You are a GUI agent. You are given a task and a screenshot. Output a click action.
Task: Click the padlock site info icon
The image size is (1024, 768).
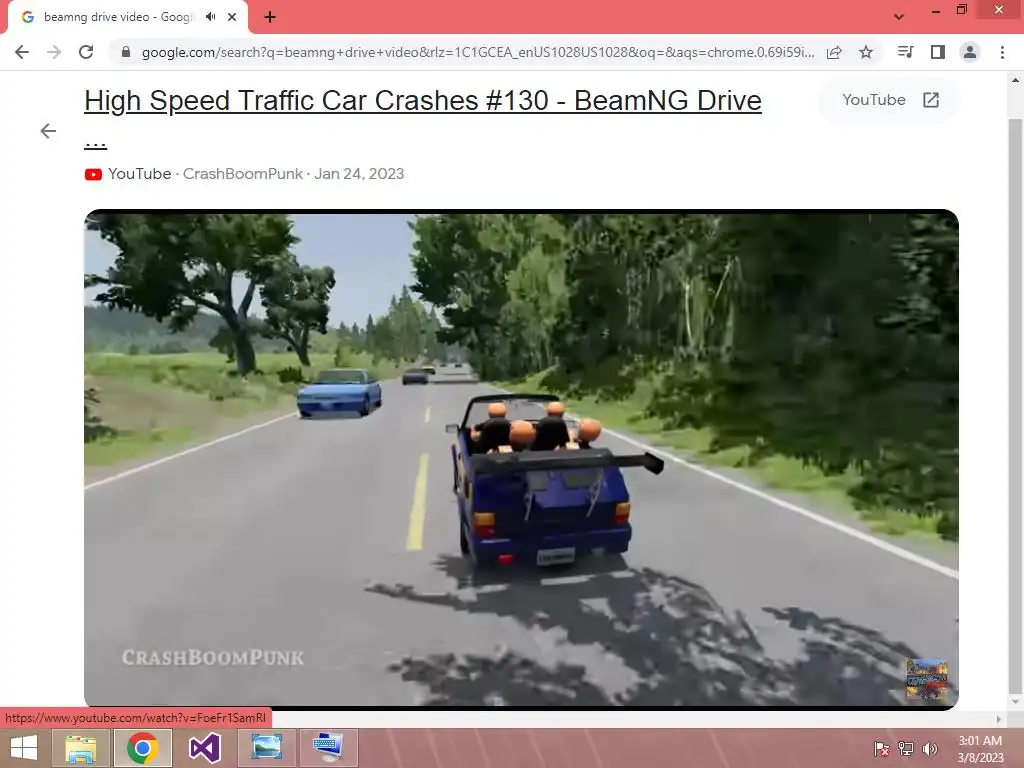pyautogui.click(x=126, y=52)
